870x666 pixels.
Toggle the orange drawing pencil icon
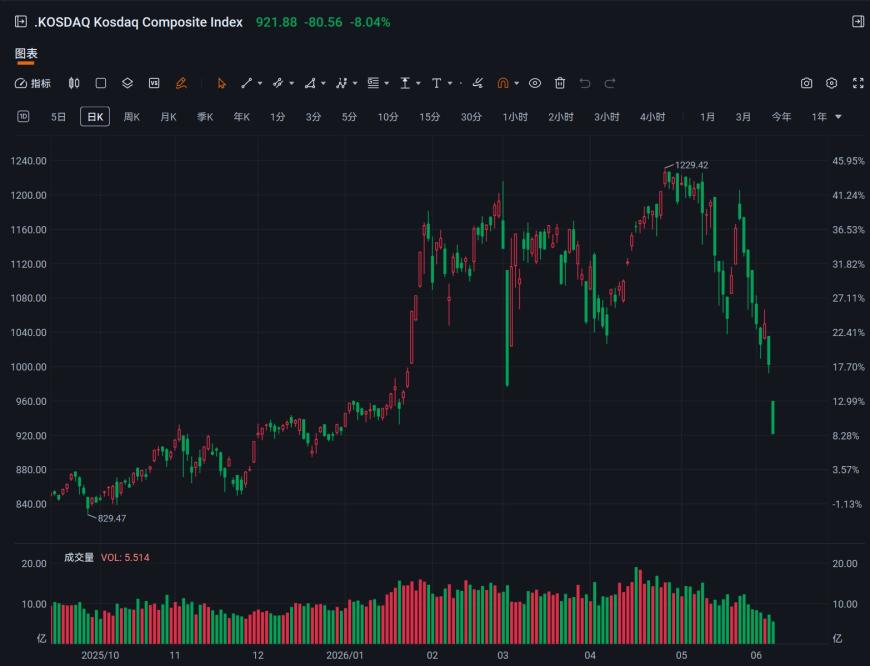tap(181, 83)
